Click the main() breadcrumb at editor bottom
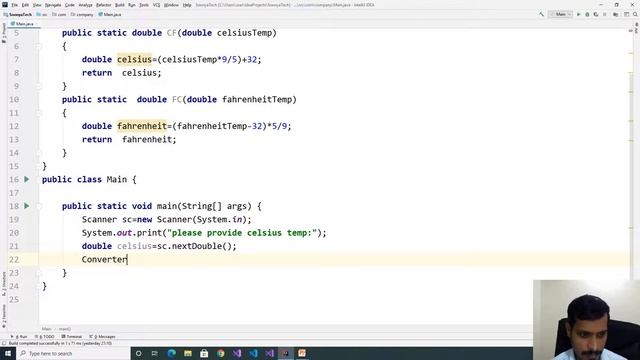Image resolution: width=640 pixels, height=360 pixels. click(x=64, y=329)
